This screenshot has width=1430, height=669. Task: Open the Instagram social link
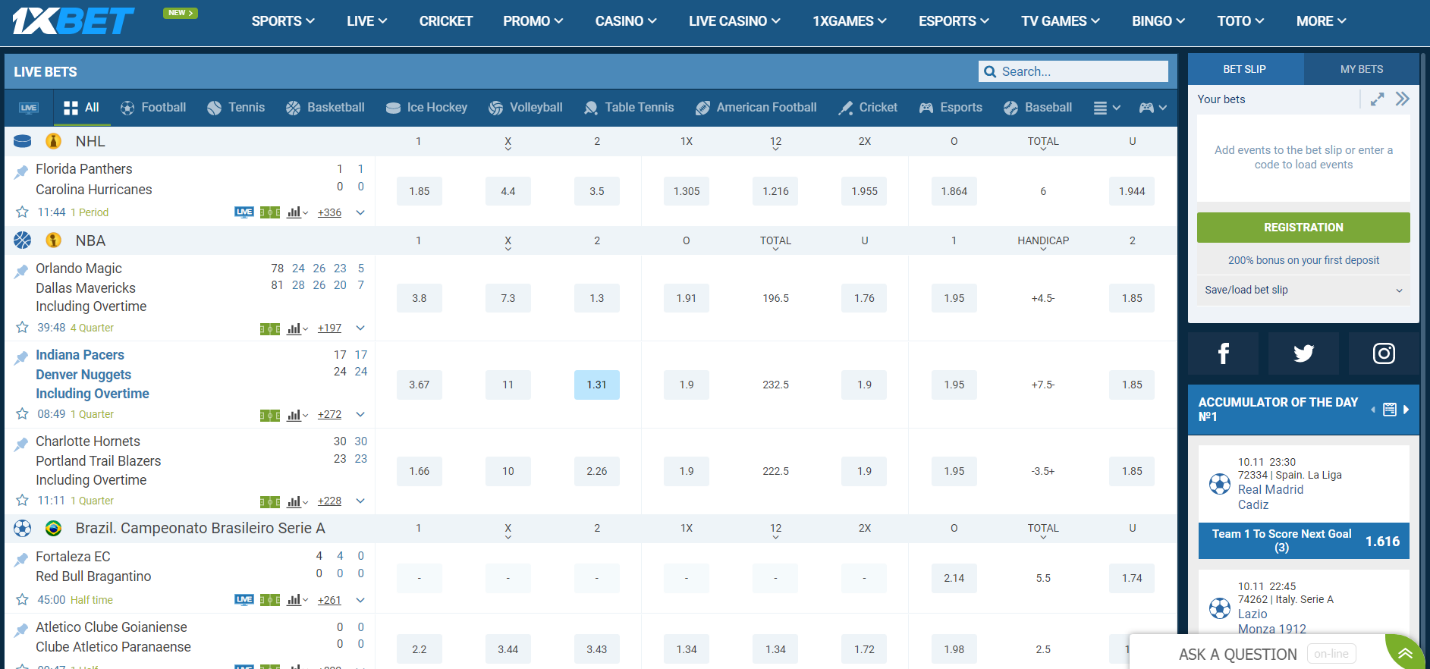[1383, 353]
